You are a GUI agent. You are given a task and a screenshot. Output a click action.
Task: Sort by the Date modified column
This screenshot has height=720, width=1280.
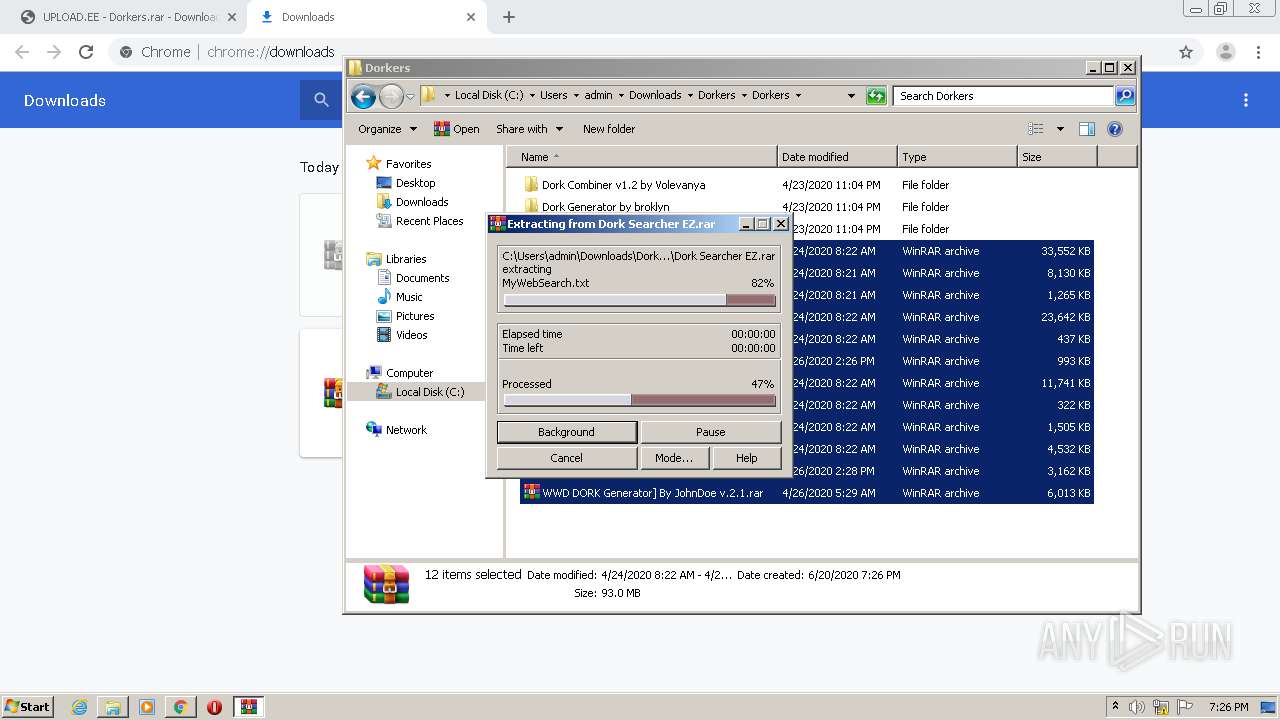click(x=837, y=157)
